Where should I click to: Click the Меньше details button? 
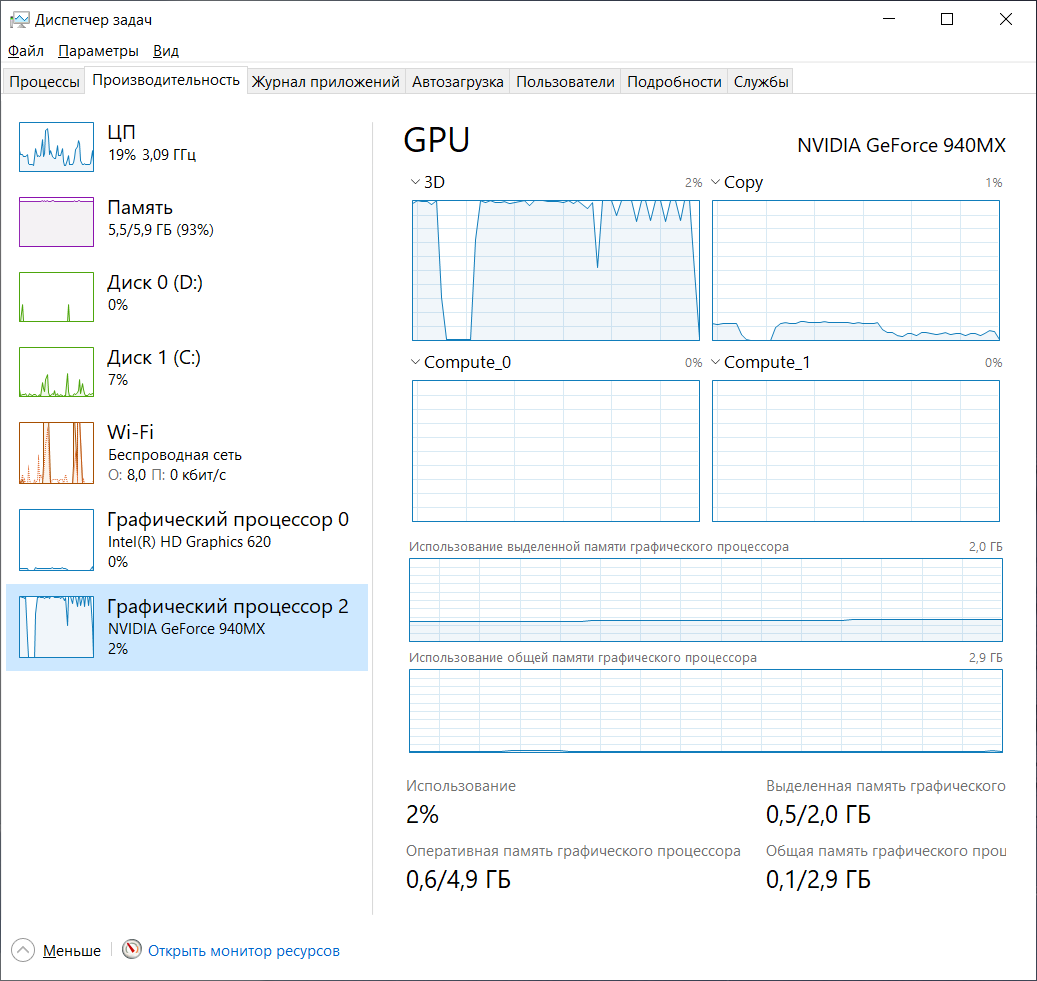point(72,951)
